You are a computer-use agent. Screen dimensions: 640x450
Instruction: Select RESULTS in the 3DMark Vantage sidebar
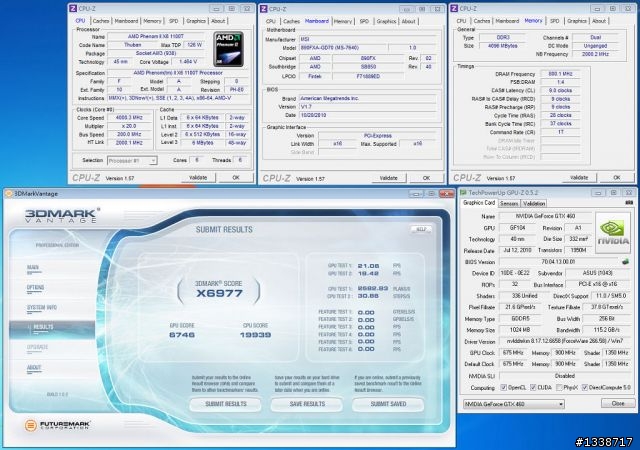(x=52, y=327)
